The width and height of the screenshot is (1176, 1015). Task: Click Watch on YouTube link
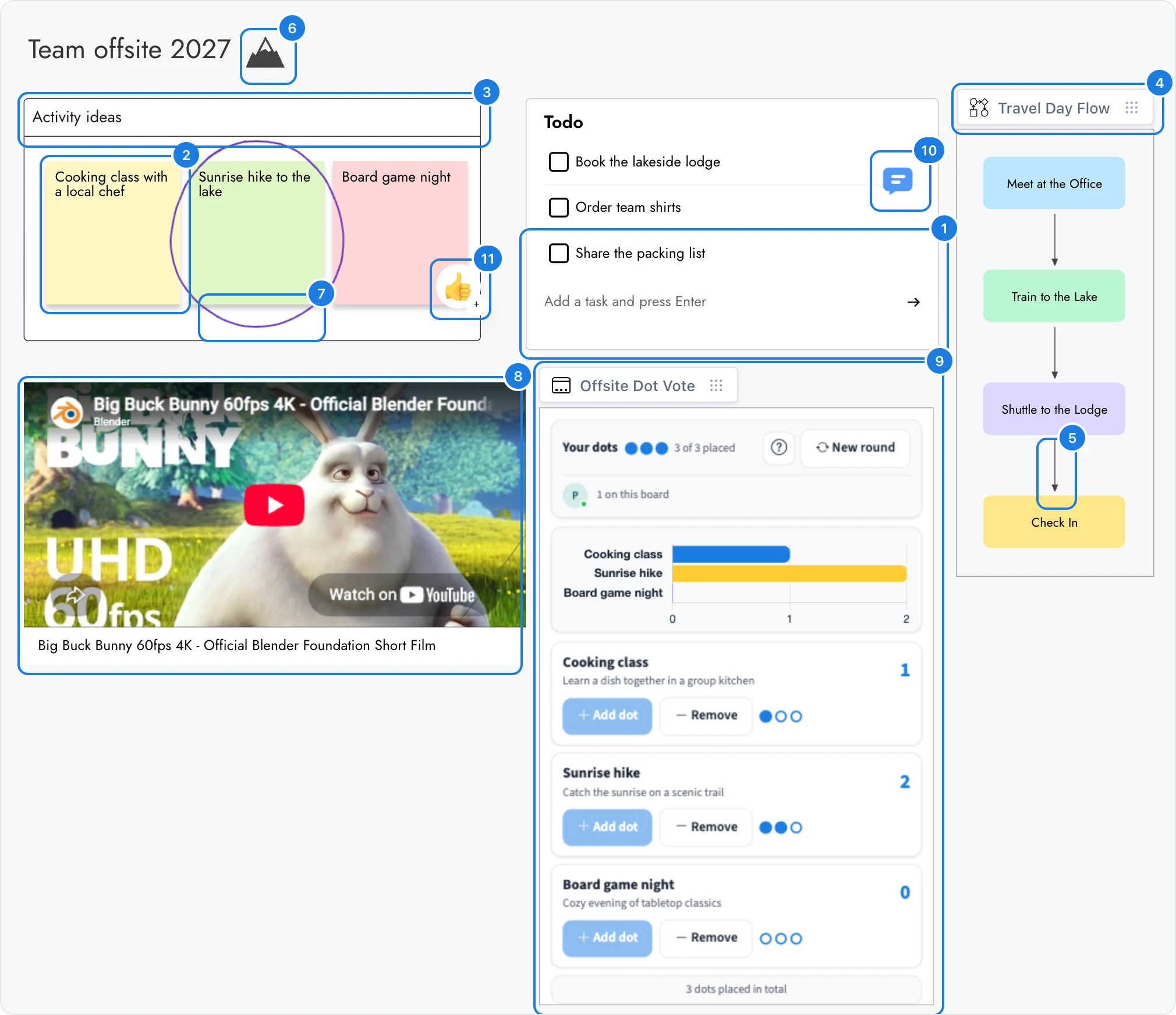tap(402, 594)
